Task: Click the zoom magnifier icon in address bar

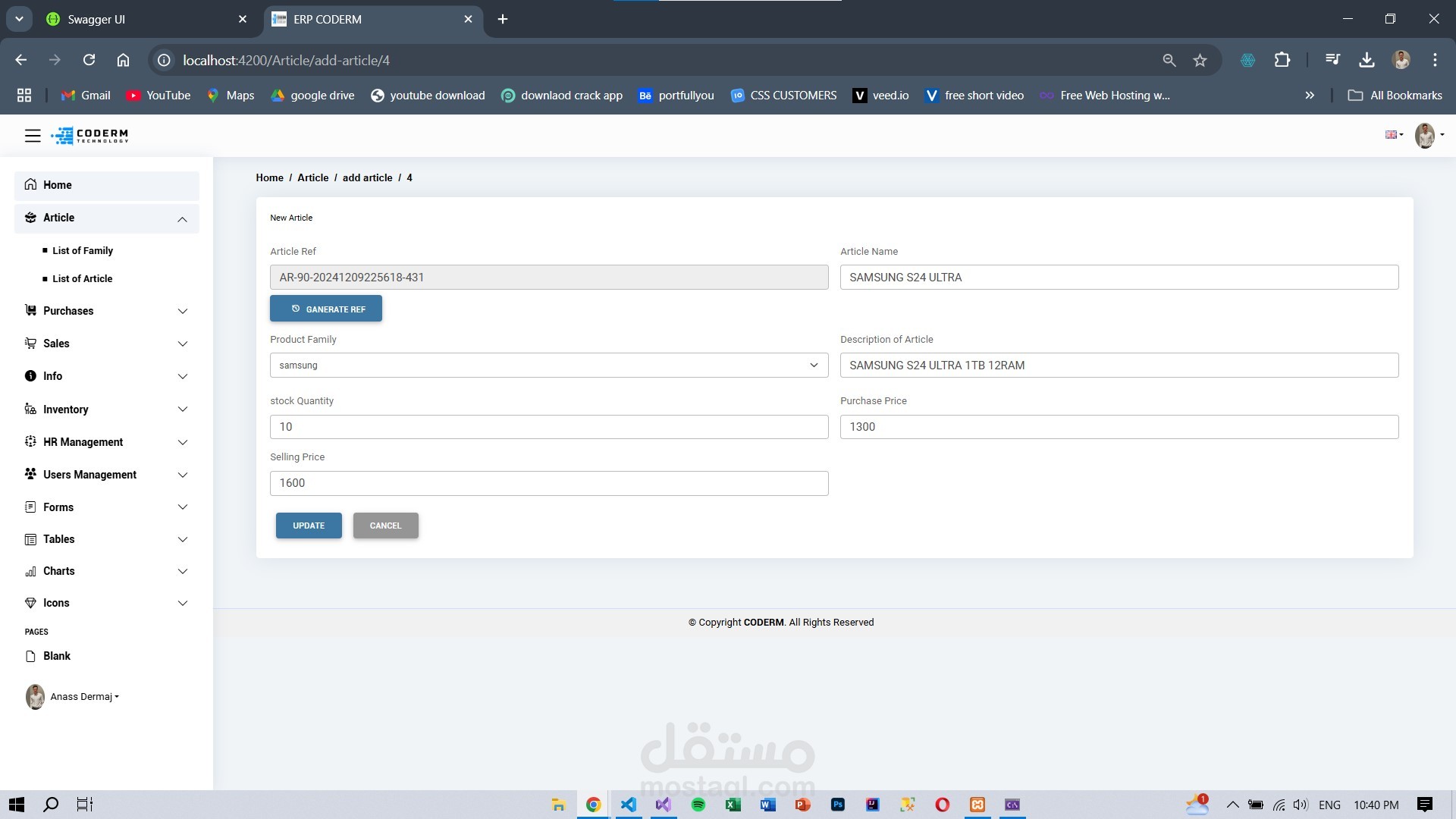Action: [x=1169, y=60]
